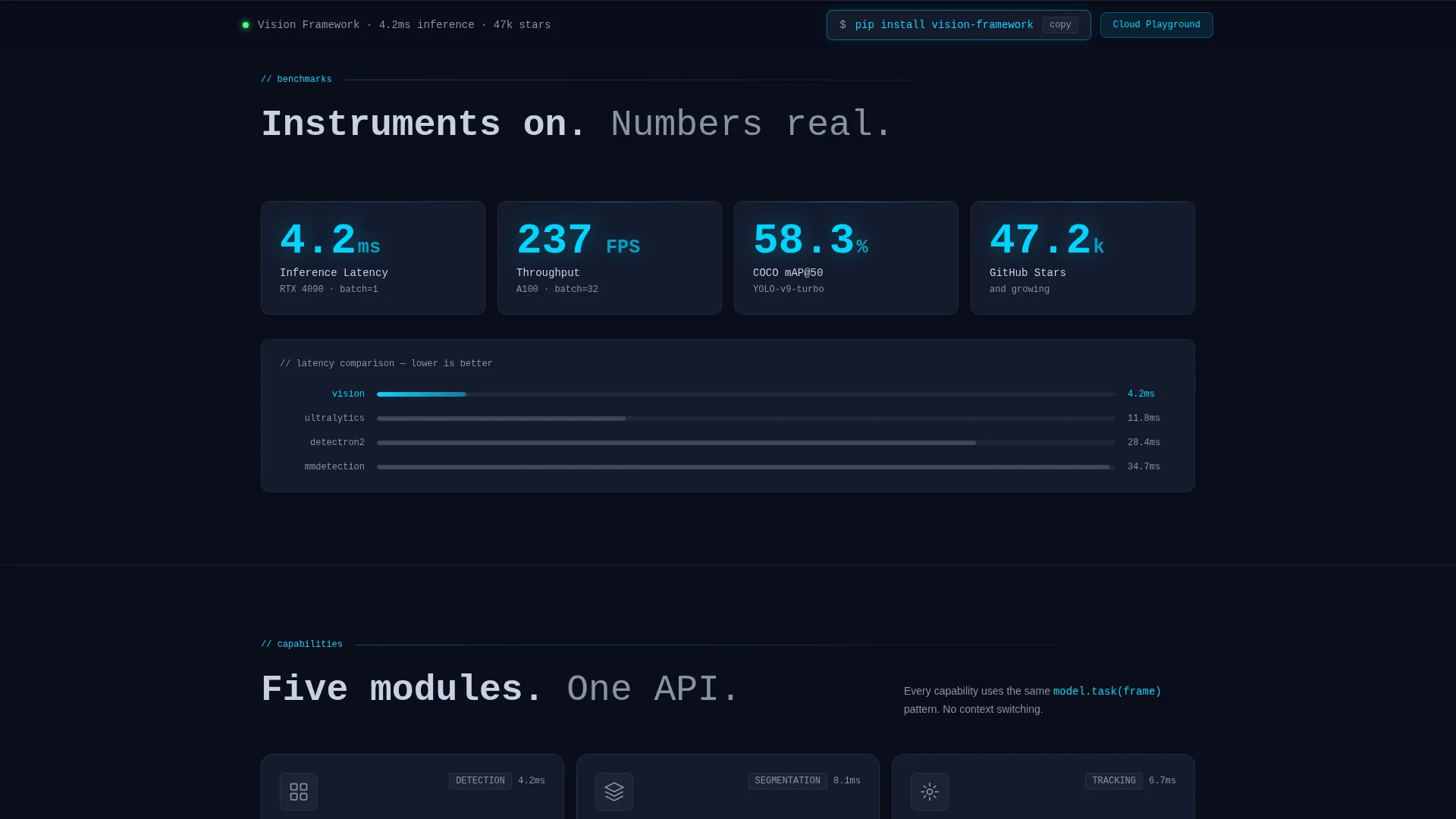Click the 11.8ms value
Image resolution: width=1456 pixels, height=819 pixels.
(x=1144, y=419)
